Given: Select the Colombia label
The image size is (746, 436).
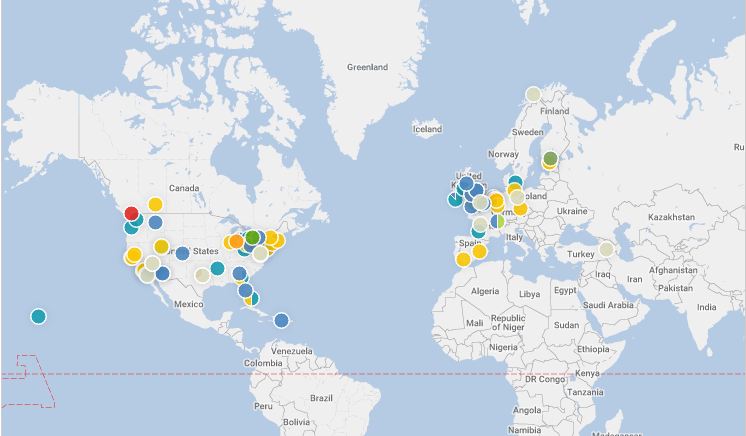Looking at the screenshot, I should (263, 363).
